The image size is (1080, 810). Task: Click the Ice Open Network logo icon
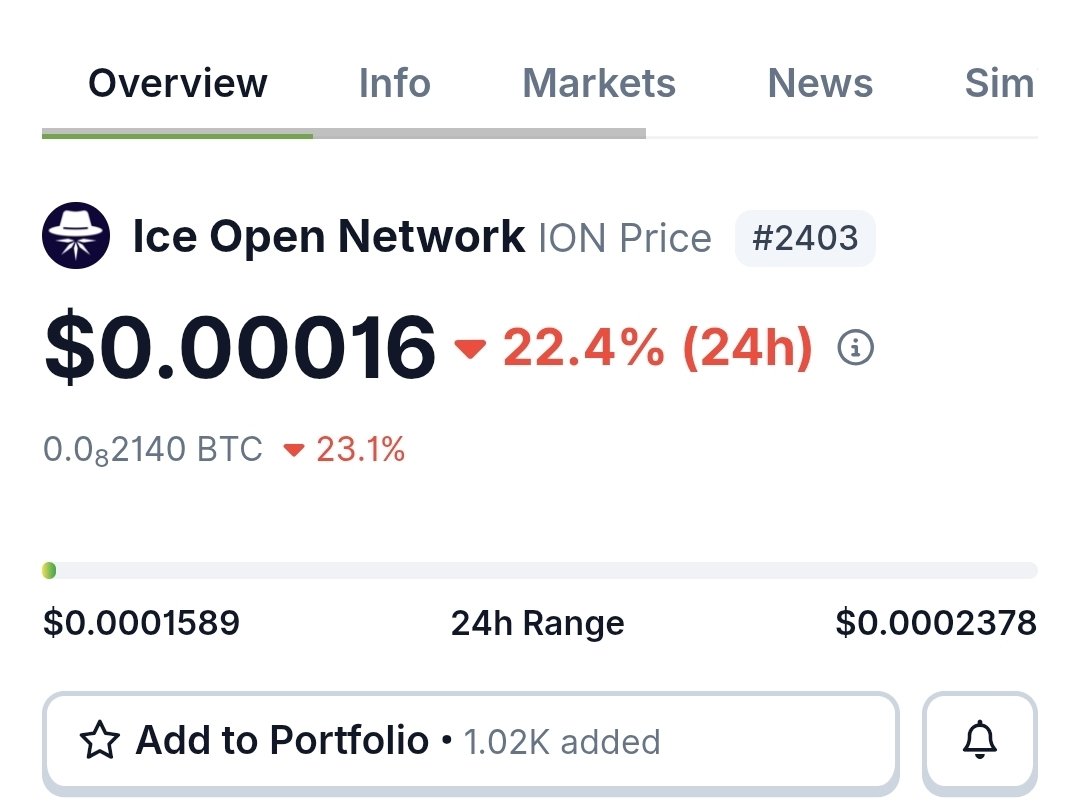(x=76, y=237)
